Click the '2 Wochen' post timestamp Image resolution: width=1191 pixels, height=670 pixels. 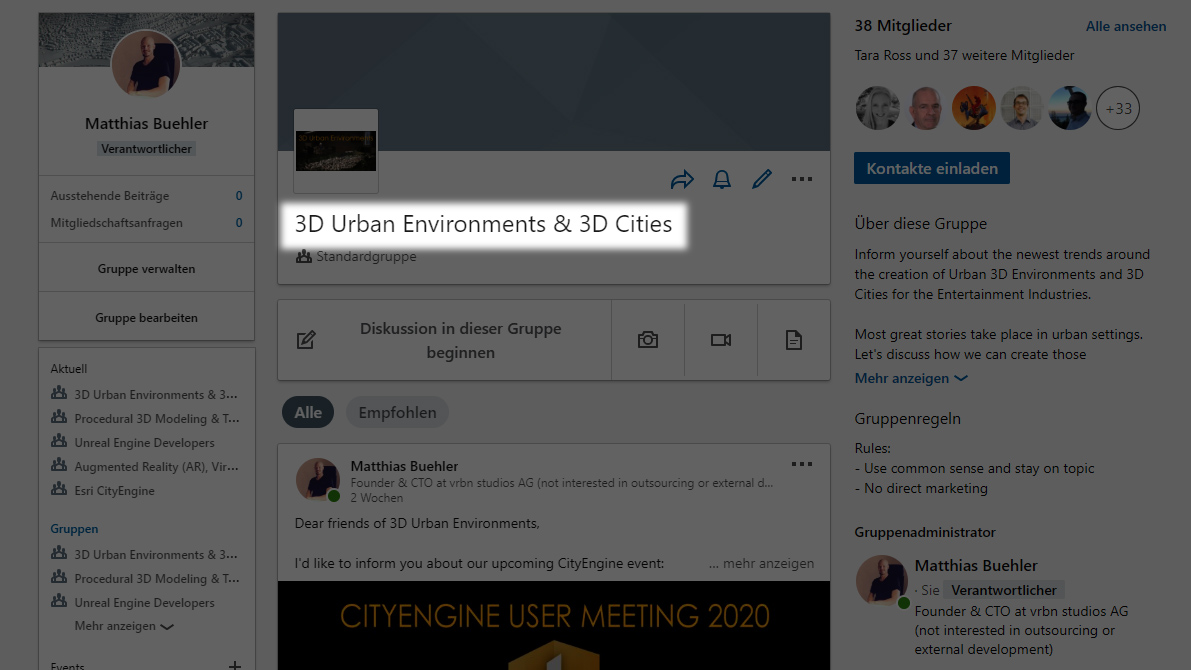click(377, 498)
